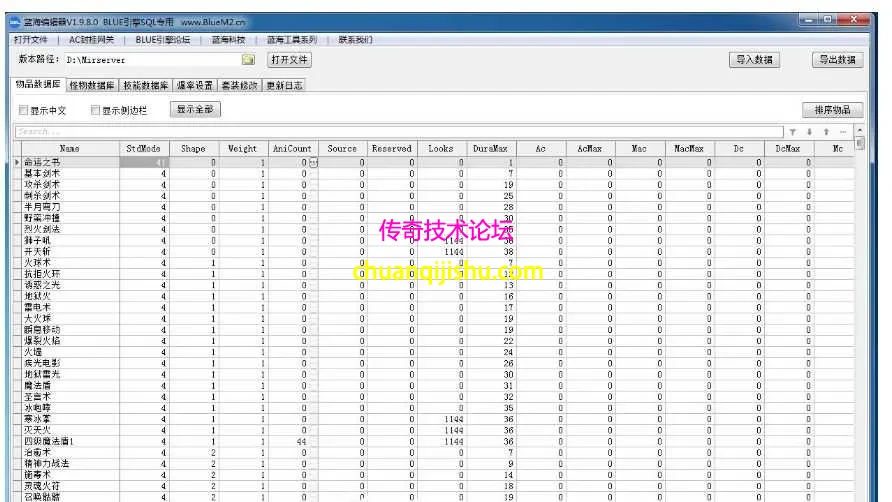Sort by the Looks column header

click(x=441, y=149)
